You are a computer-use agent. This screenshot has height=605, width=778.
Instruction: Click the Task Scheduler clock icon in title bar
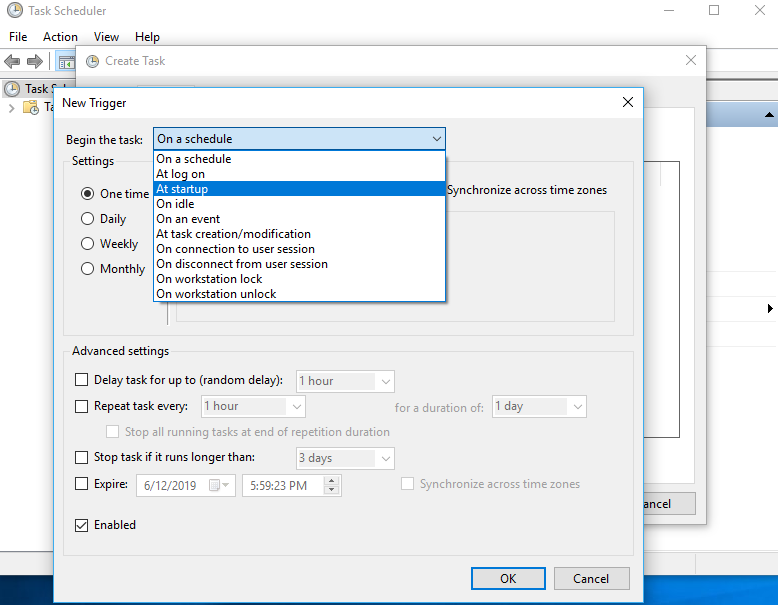coord(14,10)
